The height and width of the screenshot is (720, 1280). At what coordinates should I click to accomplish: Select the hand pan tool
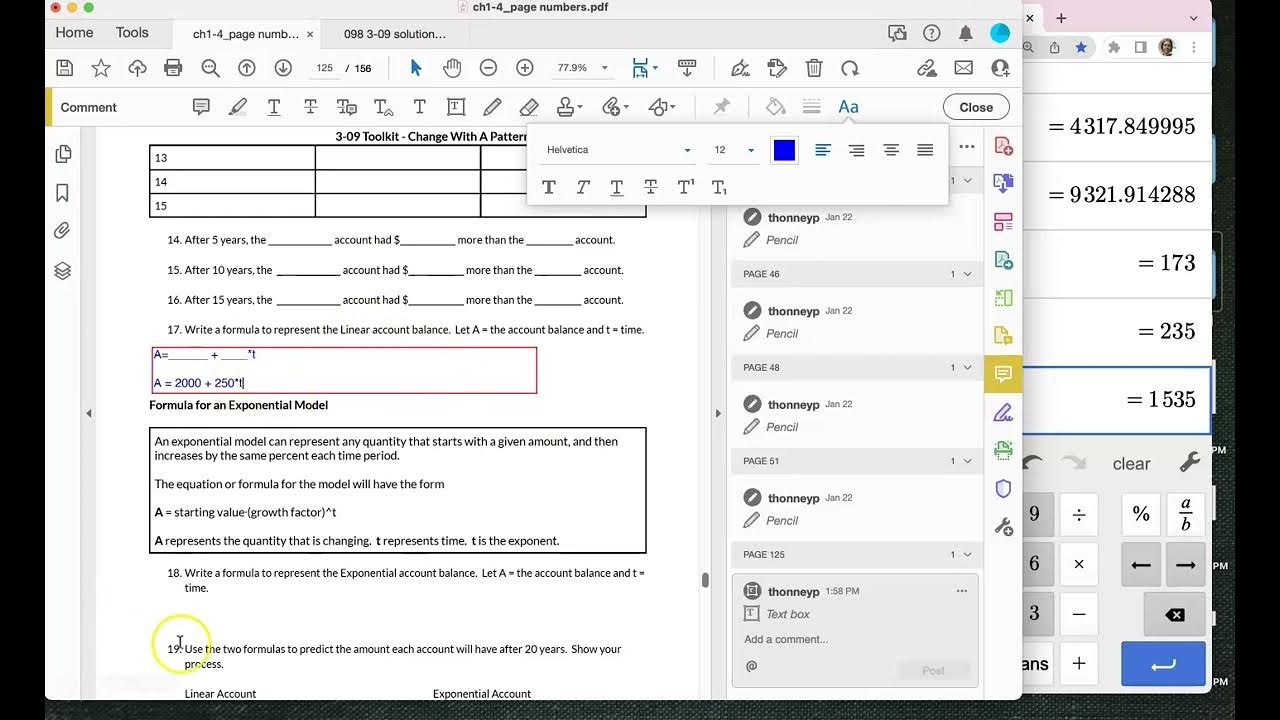[x=452, y=68]
